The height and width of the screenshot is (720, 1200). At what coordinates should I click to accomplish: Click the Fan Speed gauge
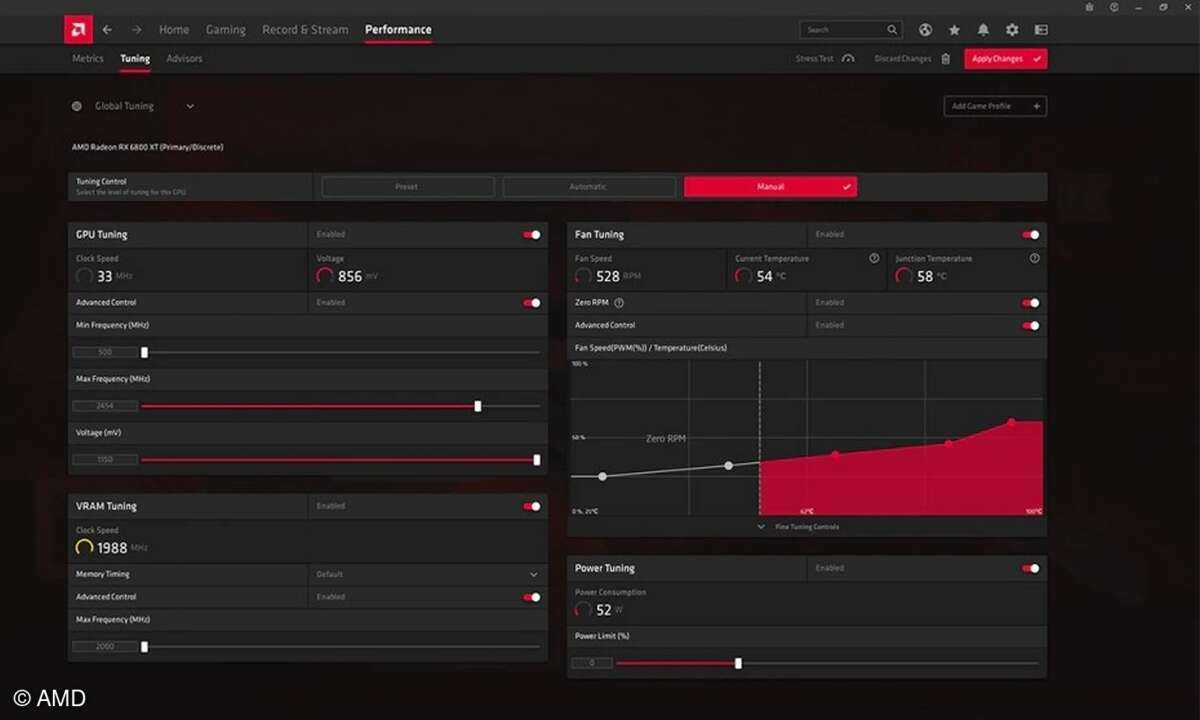584,276
